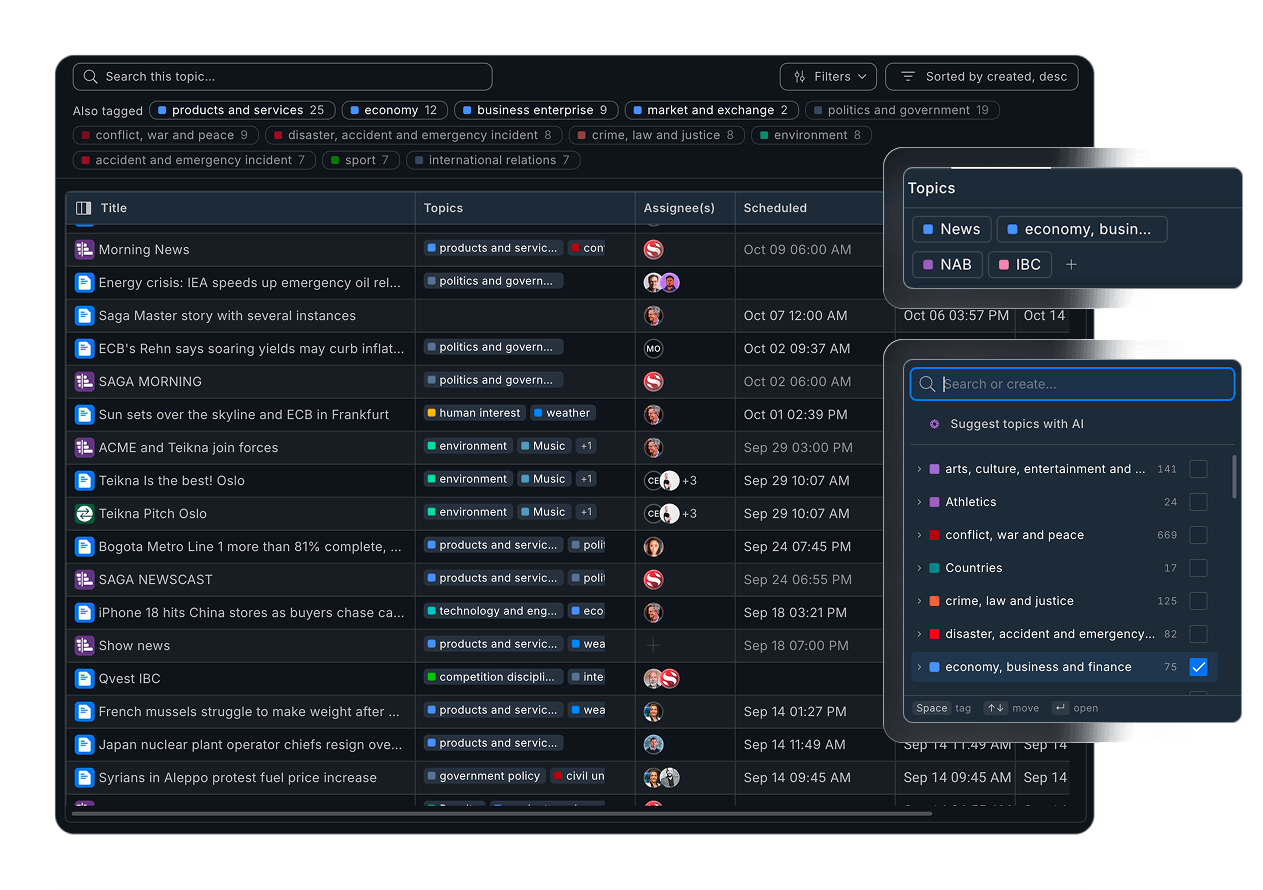The height and width of the screenshot is (890, 1263).
Task: Click the column layout icon beside Title header
Action: click(x=84, y=208)
